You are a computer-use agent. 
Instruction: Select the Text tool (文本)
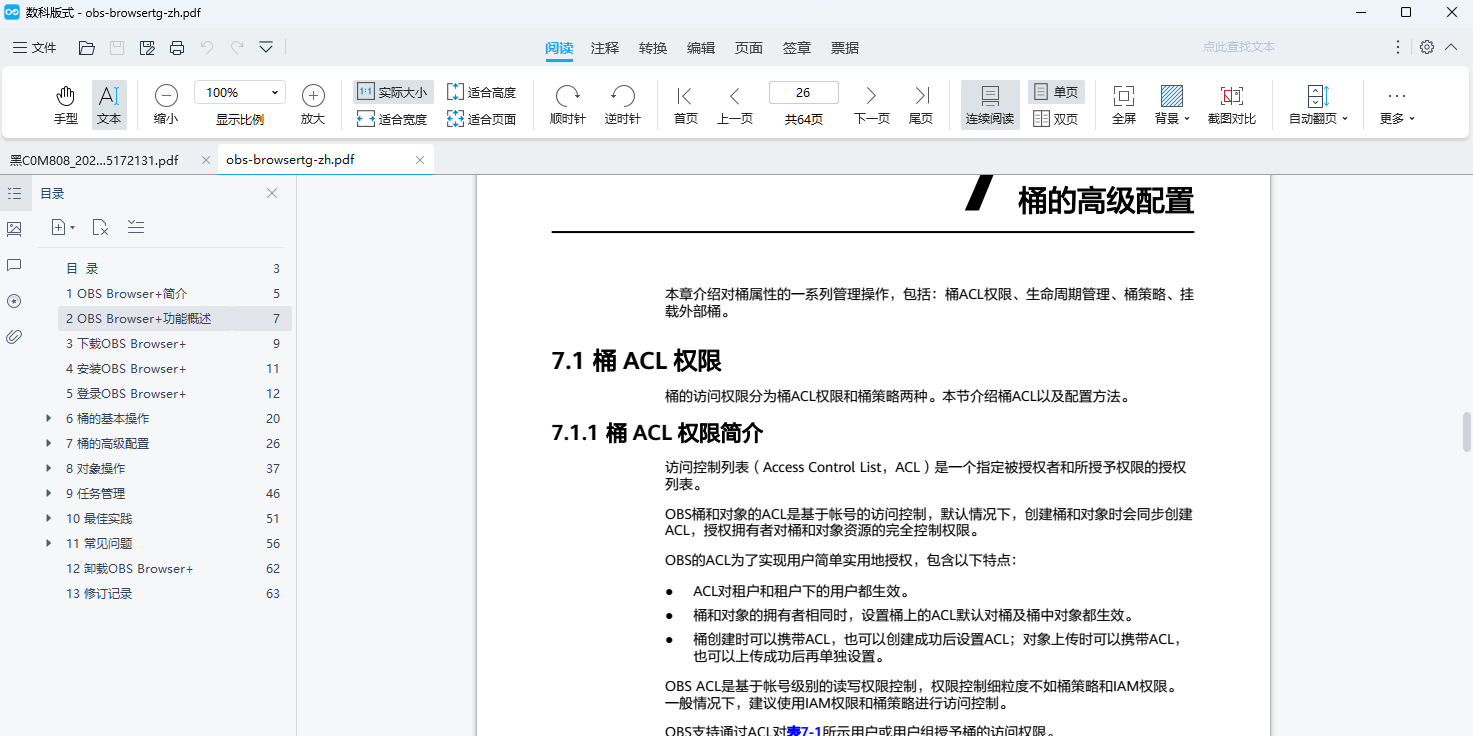pyautogui.click(x=109, y=105)
